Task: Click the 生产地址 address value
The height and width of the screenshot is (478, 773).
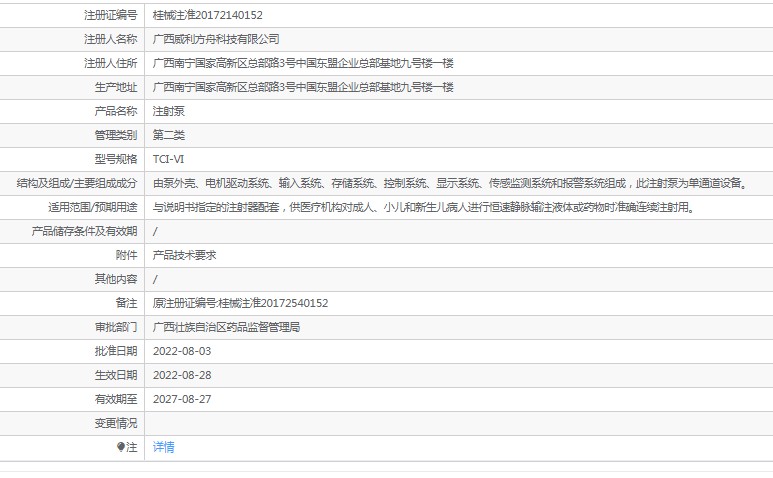Action: coord(303,87)
